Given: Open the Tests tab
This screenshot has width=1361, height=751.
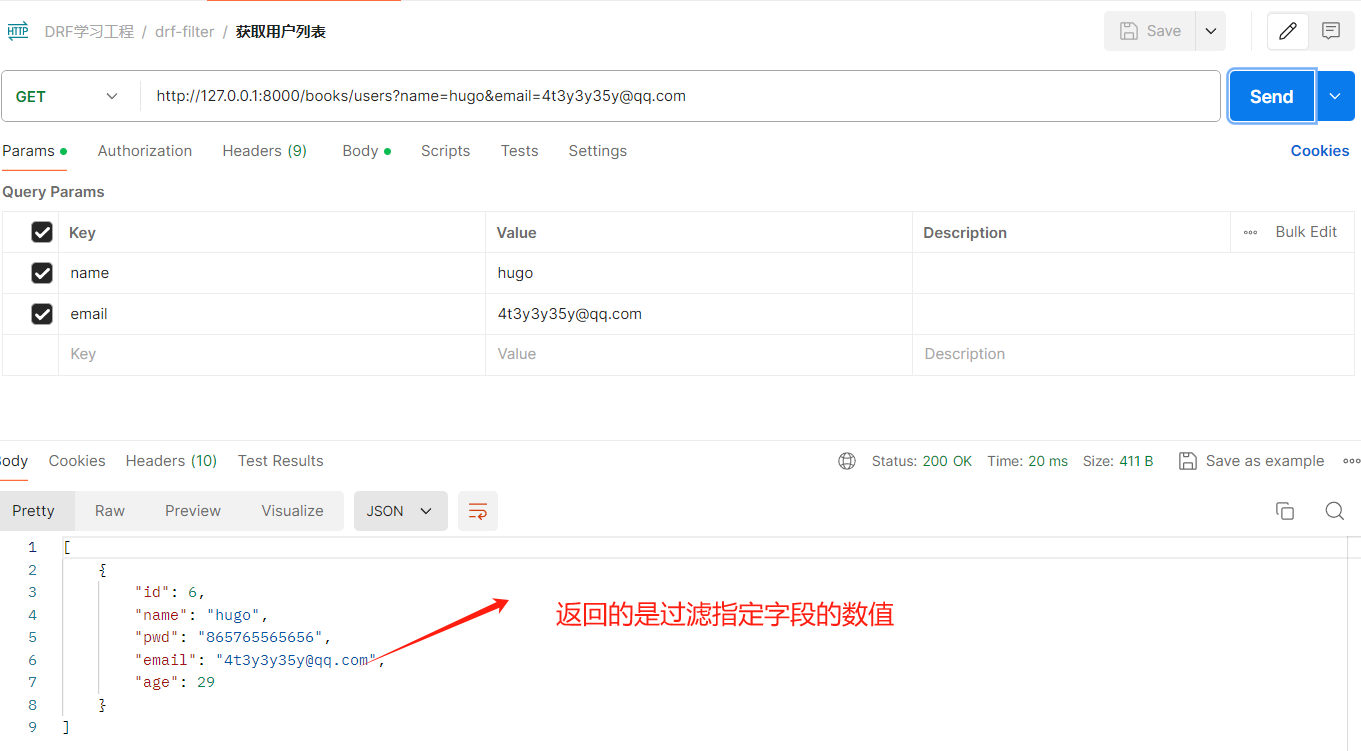Looking at the screenshot, I should click(519, 151).
